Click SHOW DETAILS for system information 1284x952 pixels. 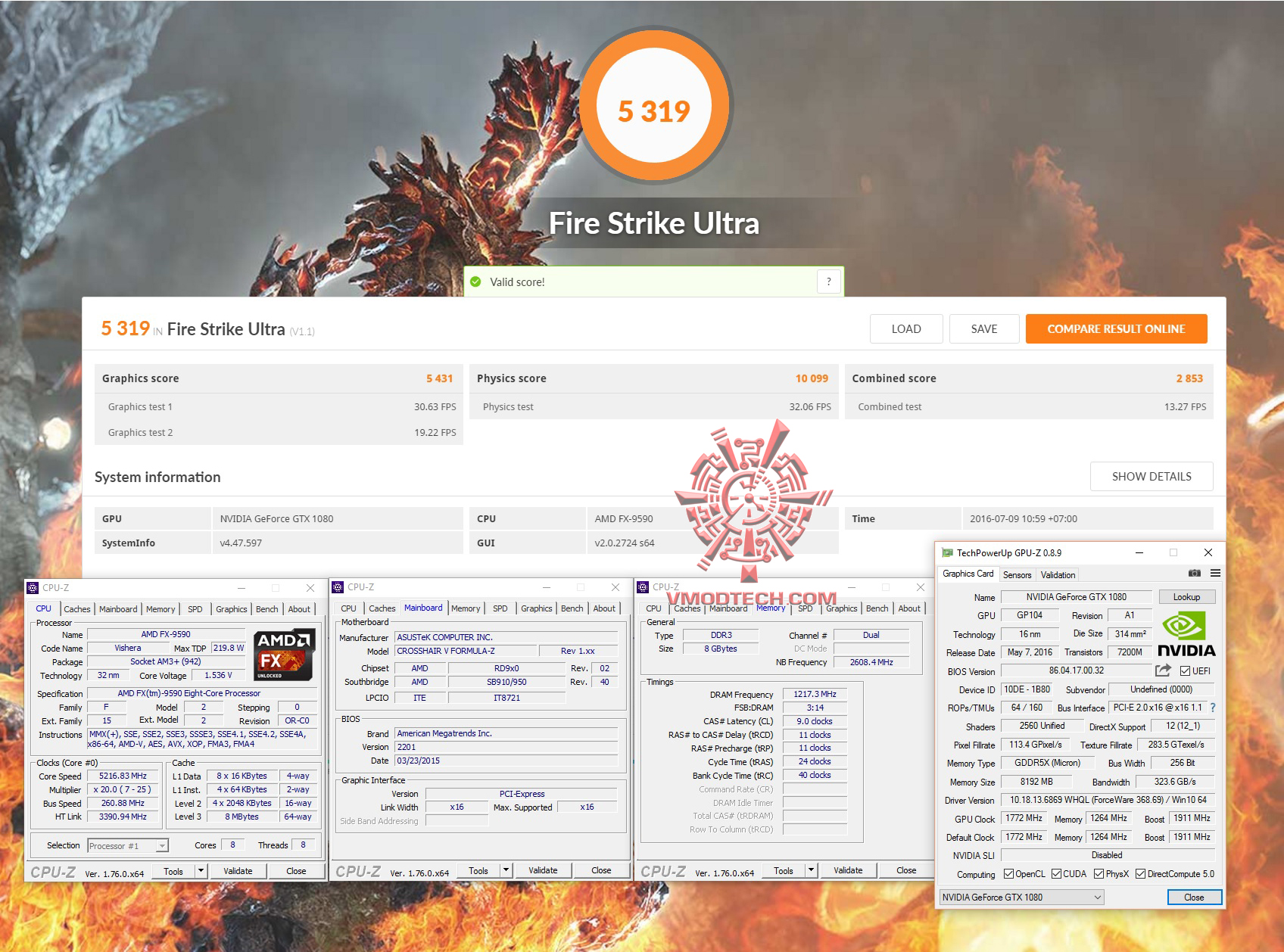point(1152,477)
